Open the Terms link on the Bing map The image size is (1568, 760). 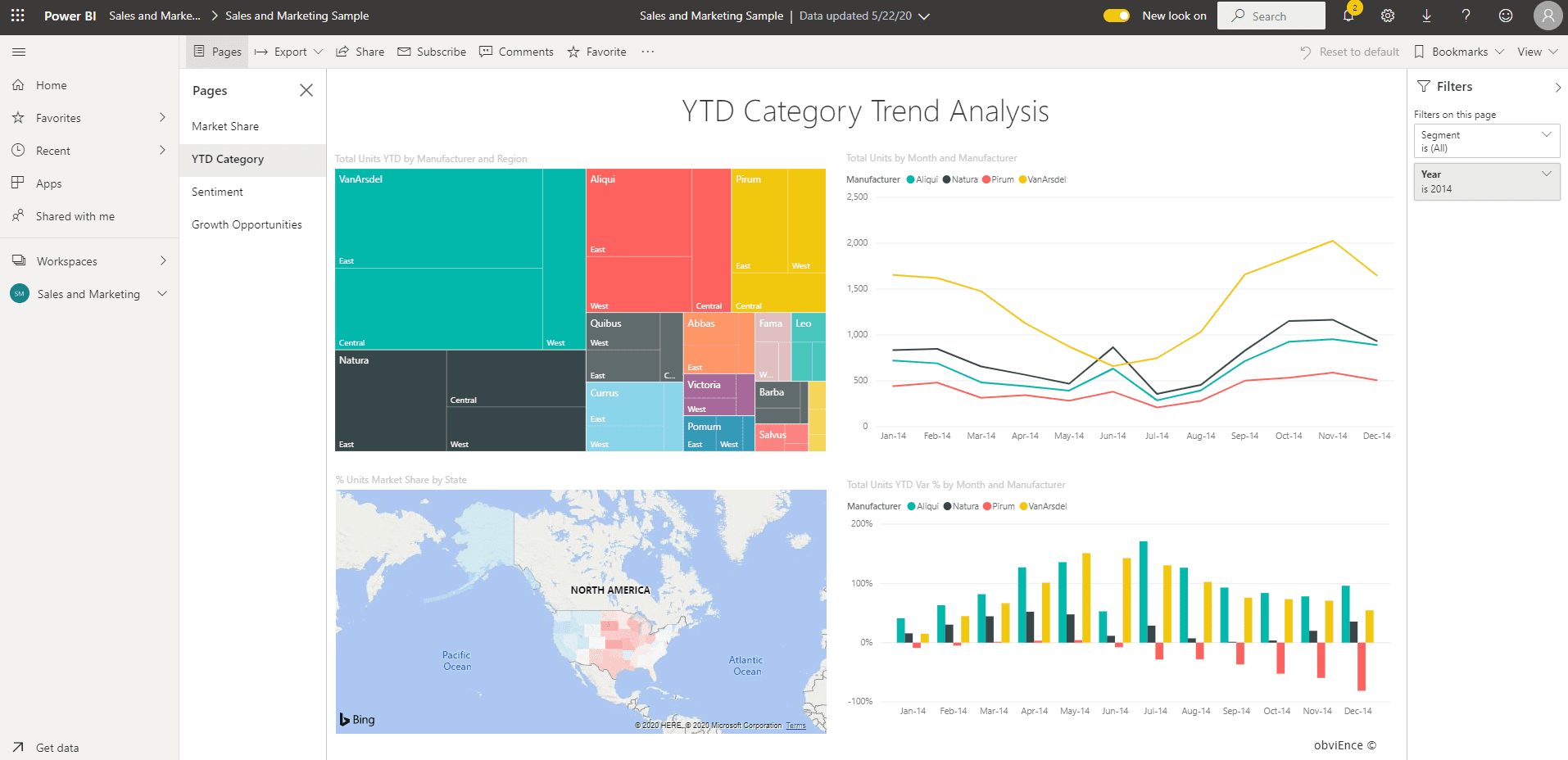point(795,726)
